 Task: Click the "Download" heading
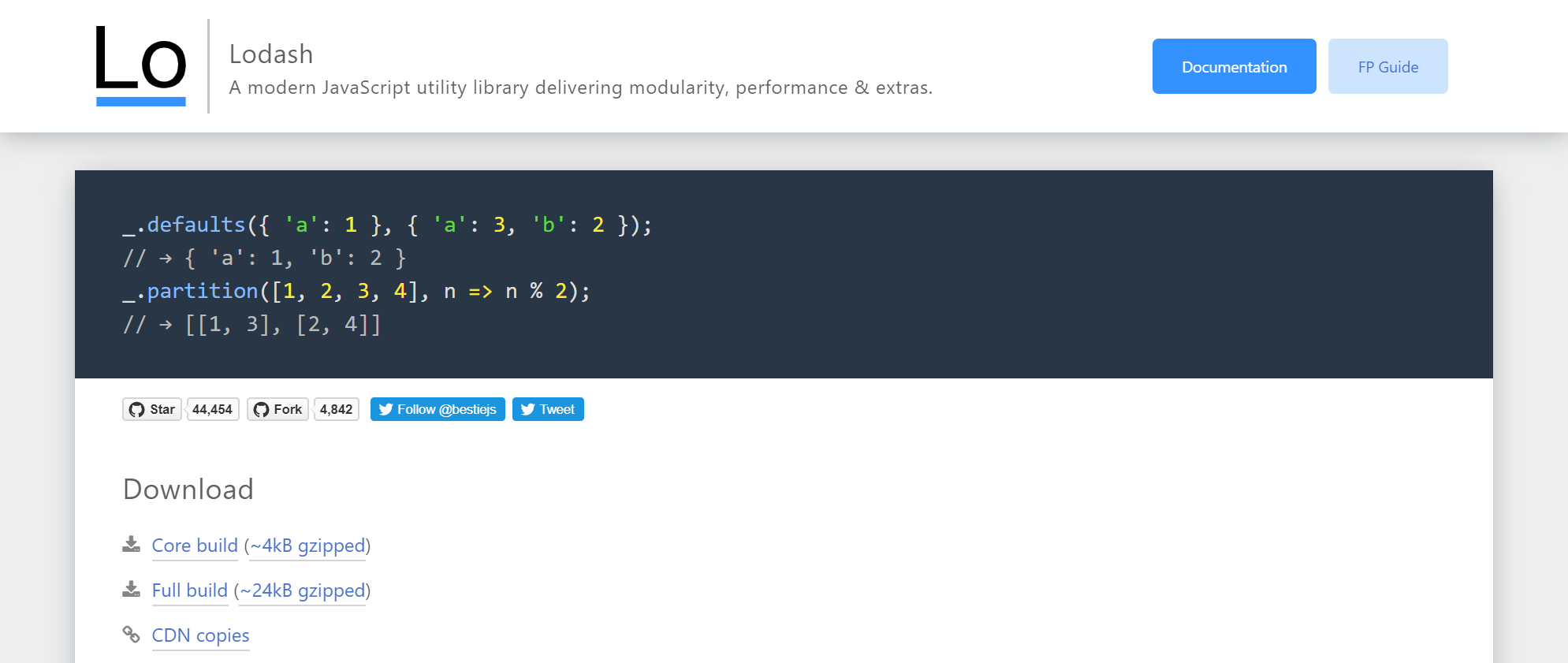(x=188, y=490)
